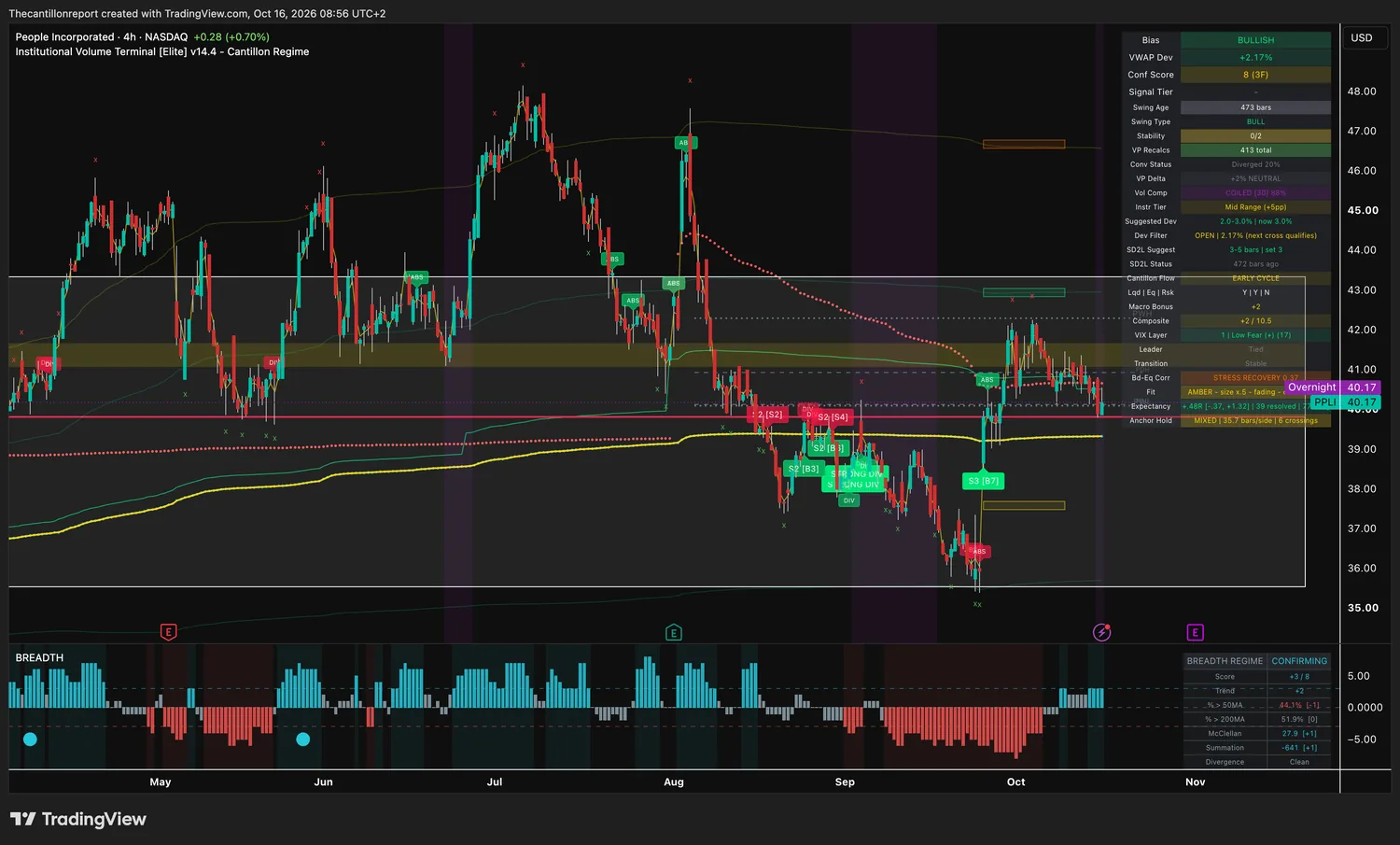This screenshot has height=845, width=1400.
Task: Click the TradingView logo
Action: (x=78, y=819)
